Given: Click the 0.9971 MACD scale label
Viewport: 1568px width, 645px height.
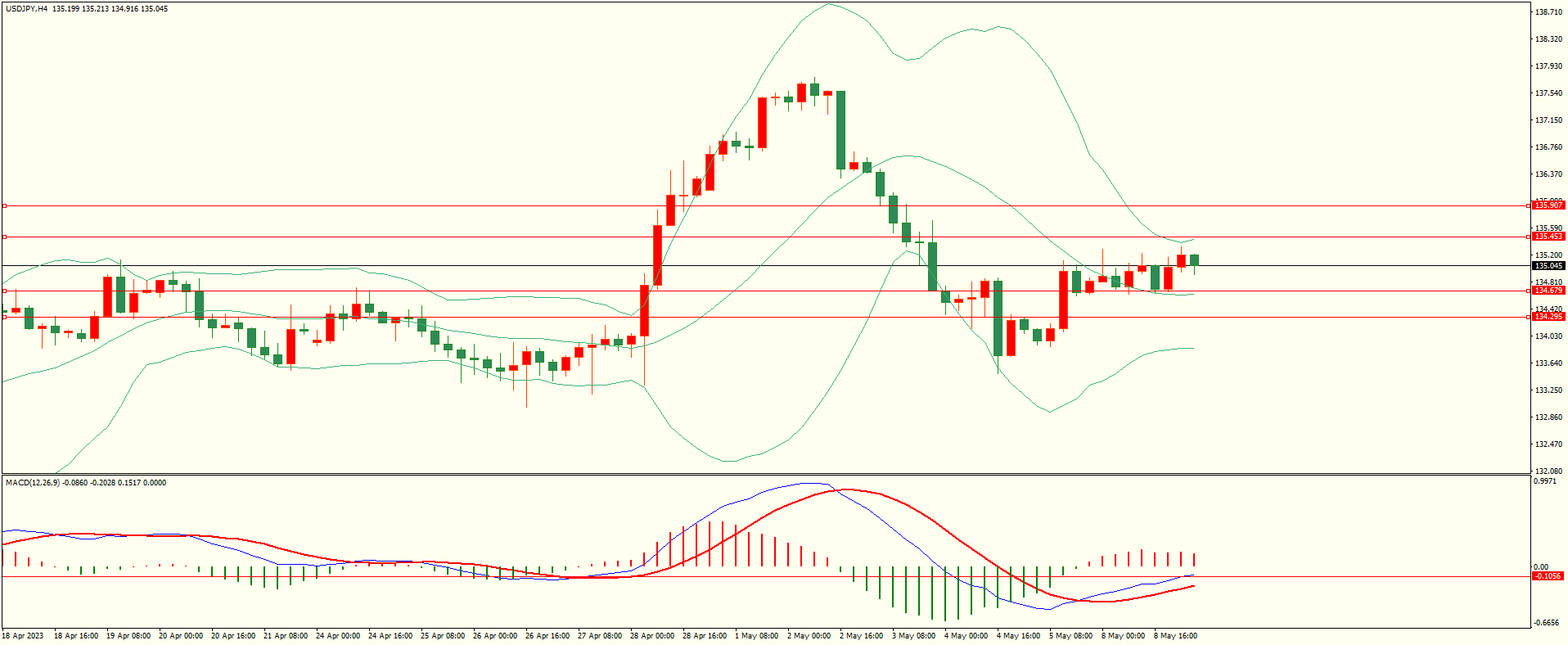Looking at the screenshot, I should (x=1545, y=482).
